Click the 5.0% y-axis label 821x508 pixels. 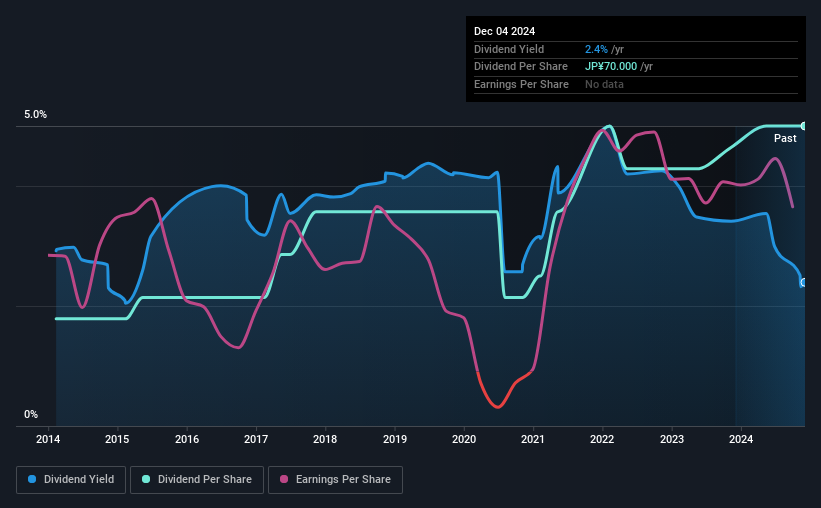point(35,115)
